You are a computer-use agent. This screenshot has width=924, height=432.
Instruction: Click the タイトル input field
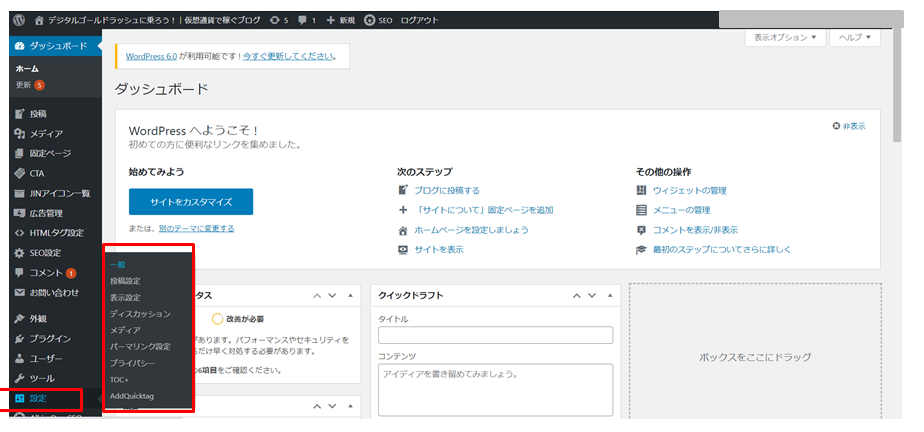pyautogui.click(x=496, y=335)
